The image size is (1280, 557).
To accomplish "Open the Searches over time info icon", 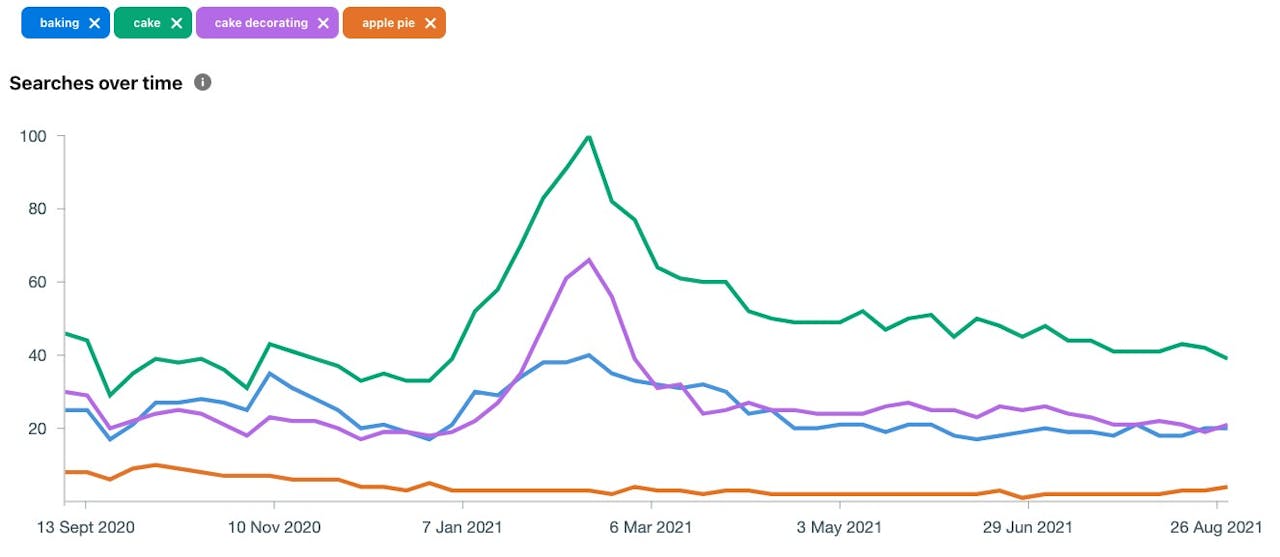I will [x=202, y=82].
